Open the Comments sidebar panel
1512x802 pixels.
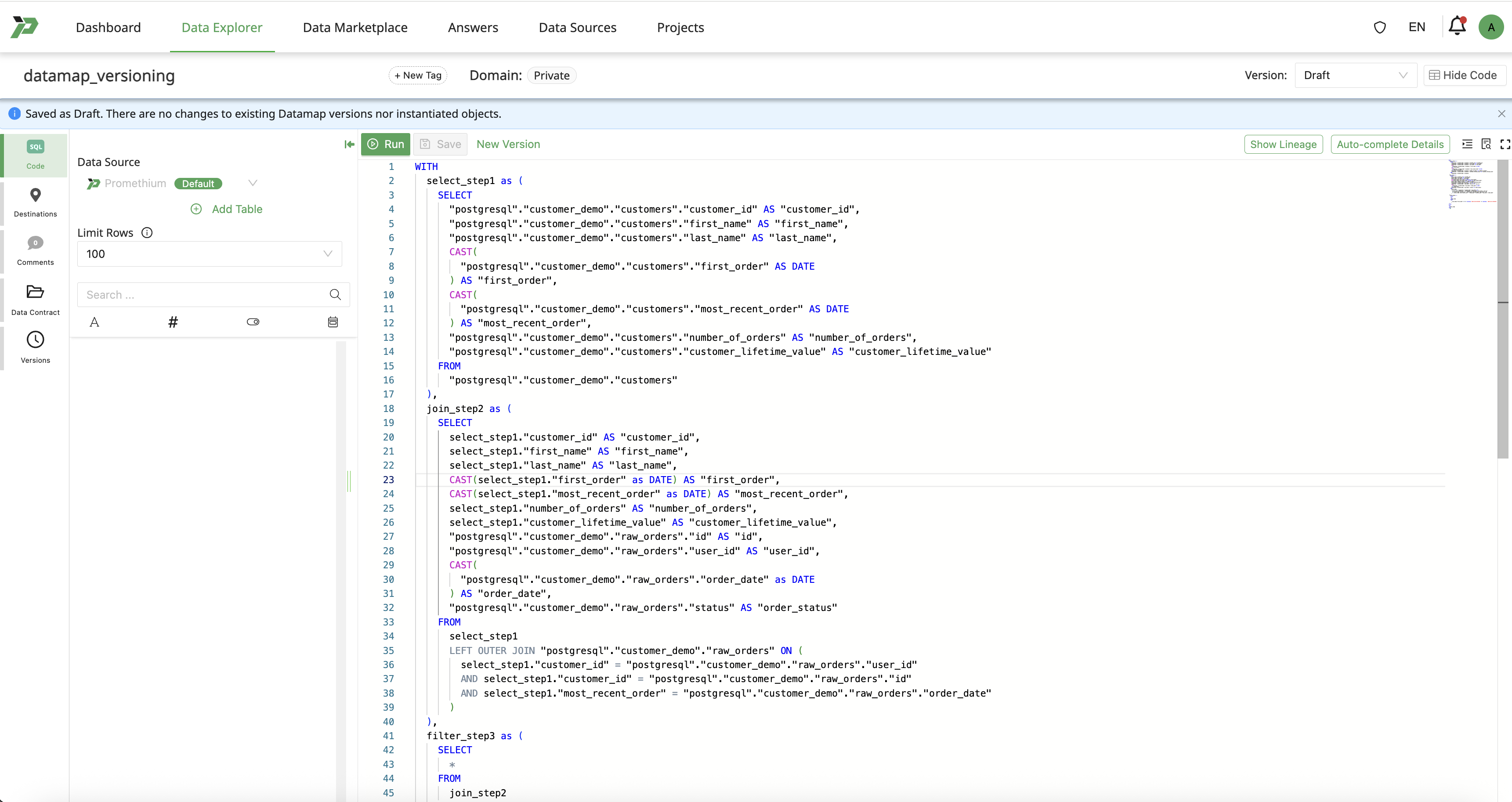tap(35, 250)
